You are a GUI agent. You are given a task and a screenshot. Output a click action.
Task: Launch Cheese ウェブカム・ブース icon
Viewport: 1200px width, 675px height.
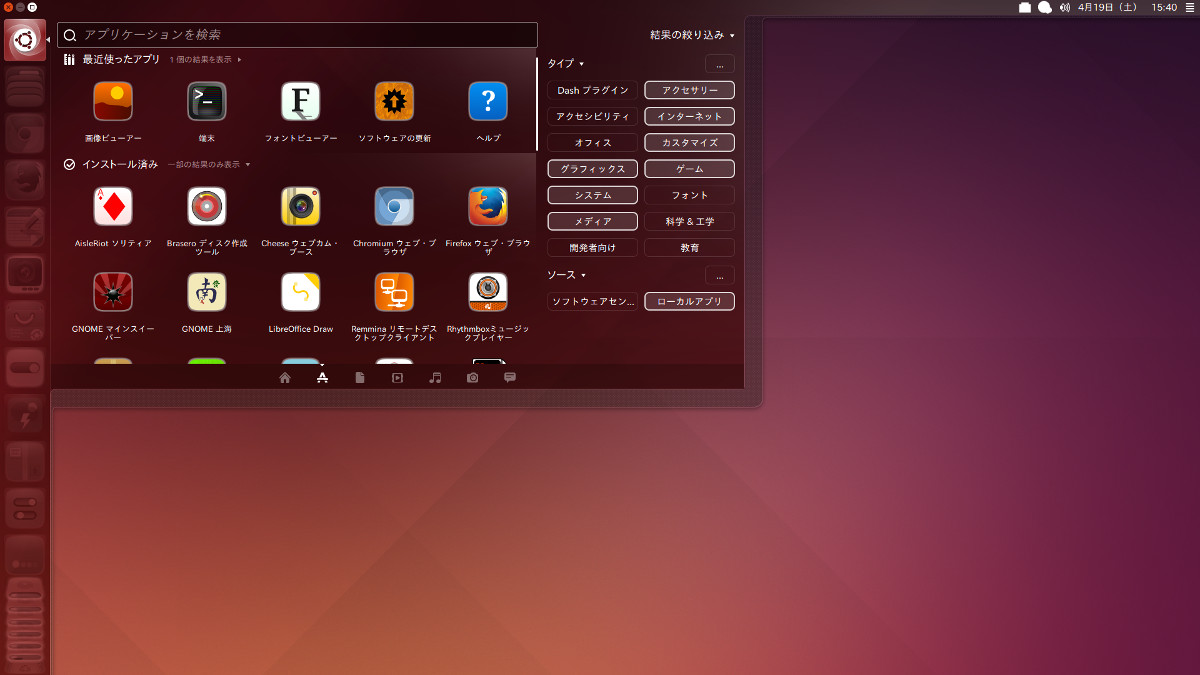click(x=301, y=206)
